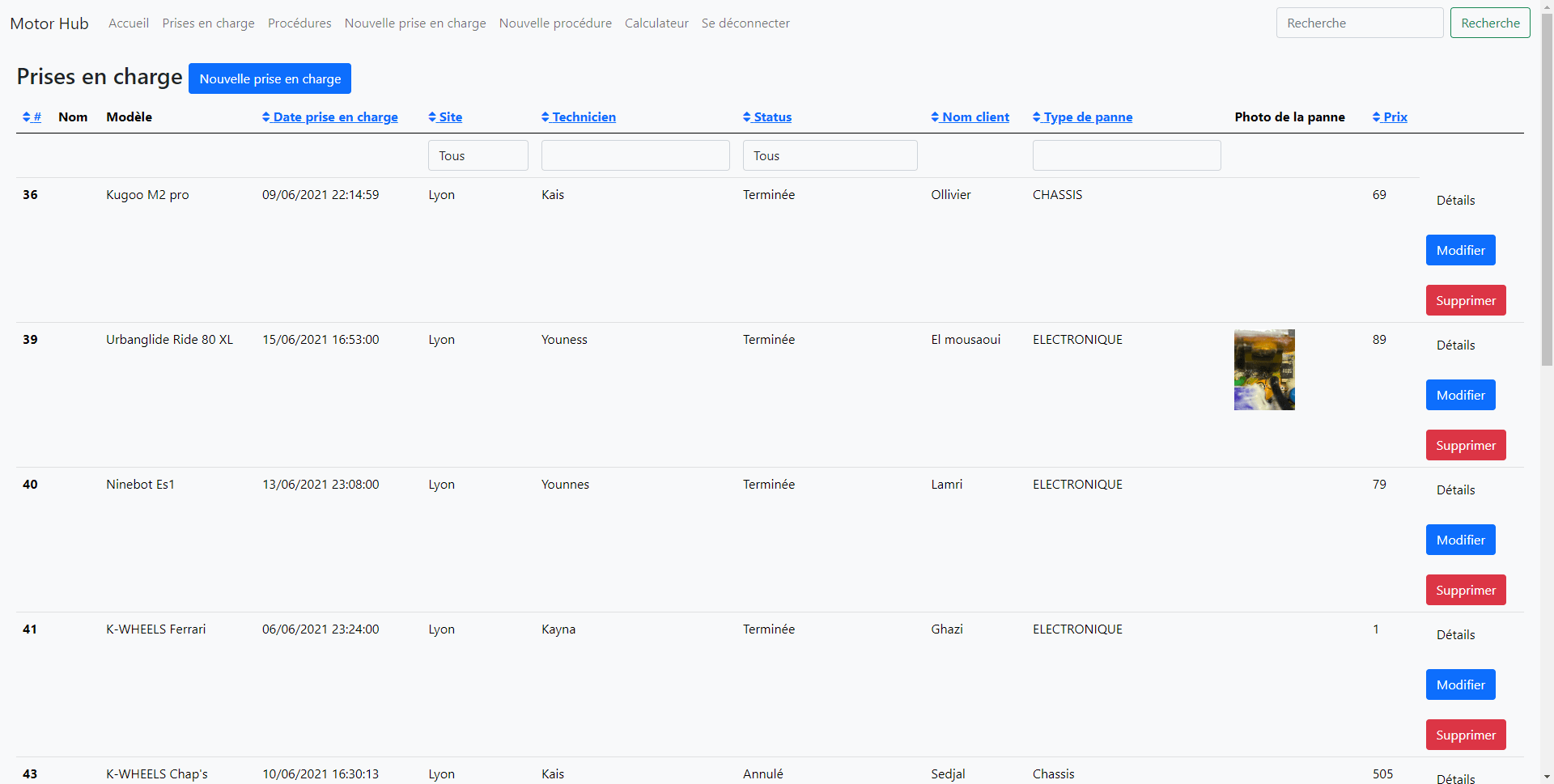Focus the Technicien filter field
Viewport: 1554px width, 784px height.
635,155
